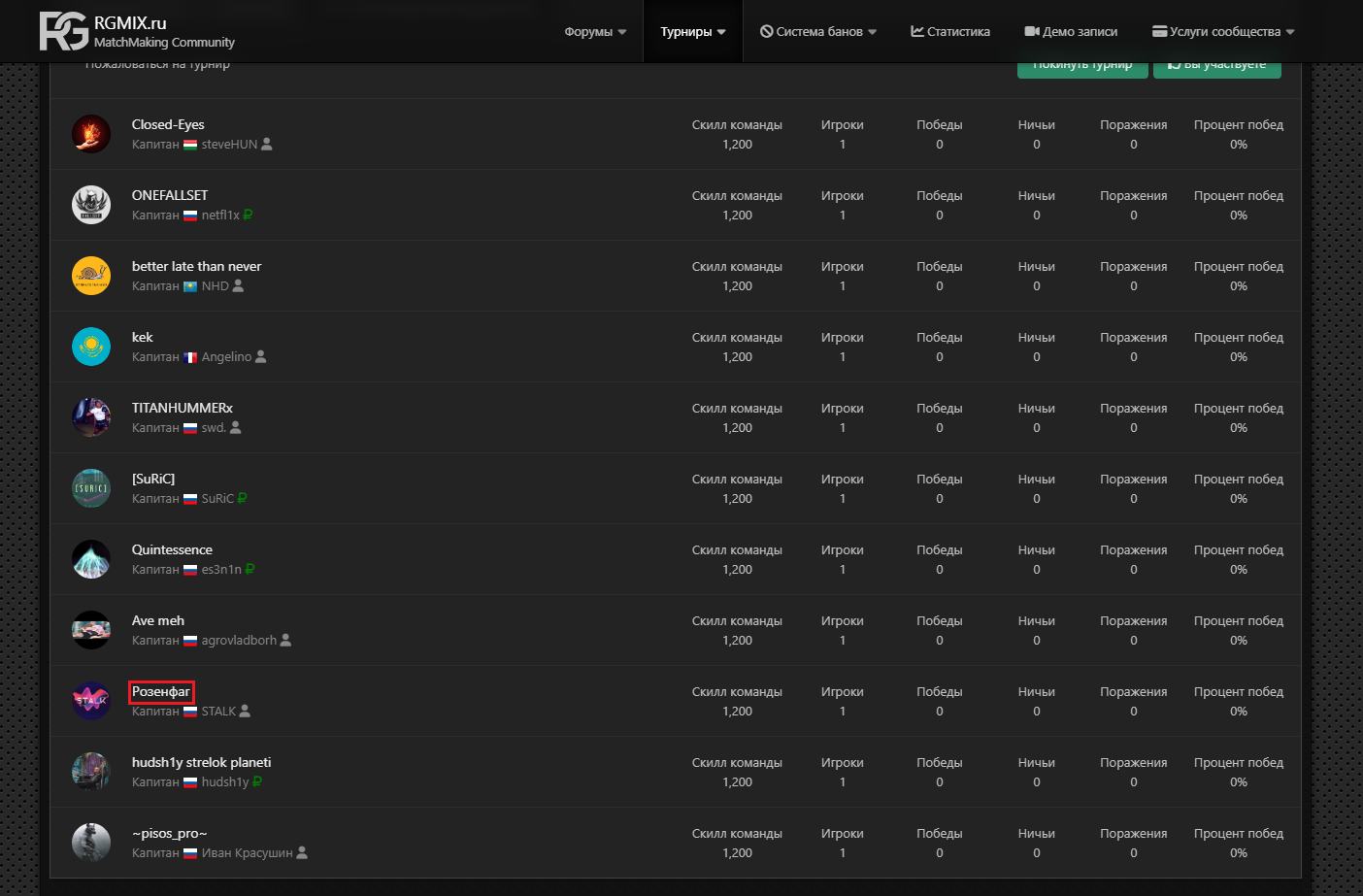Open the Розенфаг team avatar
Image resolution: width=1363 pixels, height=896 pixels.
(x=91, y=701)
